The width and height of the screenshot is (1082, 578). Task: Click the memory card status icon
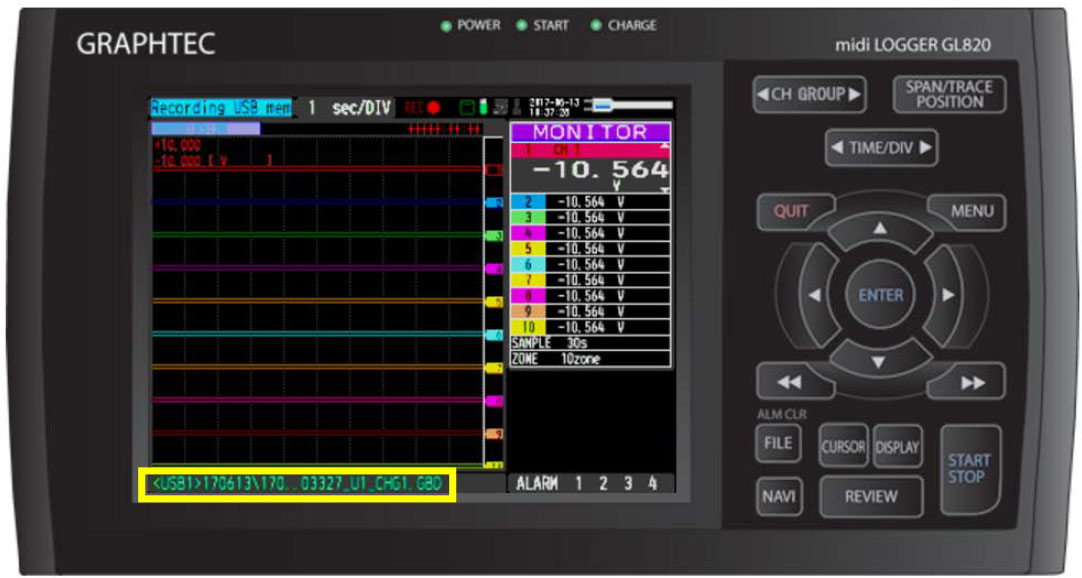pyautogui.click(x=467, y=107)
